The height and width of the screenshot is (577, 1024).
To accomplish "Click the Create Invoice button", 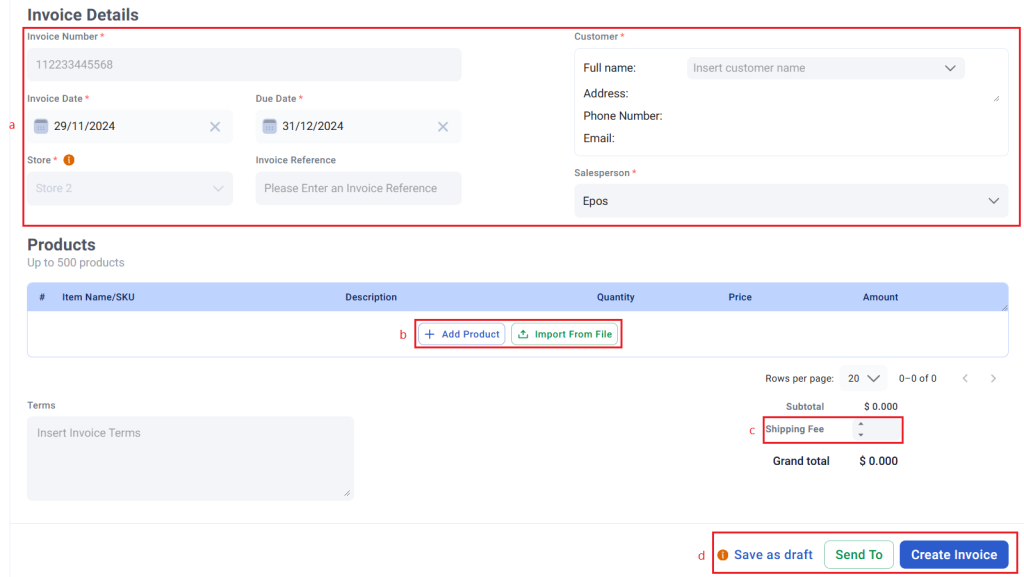I will click(x=953, y=555).
